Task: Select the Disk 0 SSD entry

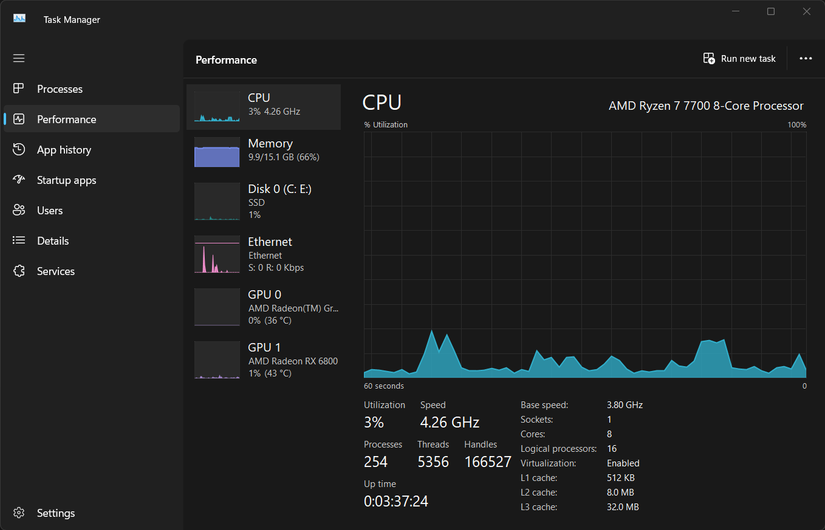Action: [264, 201]
